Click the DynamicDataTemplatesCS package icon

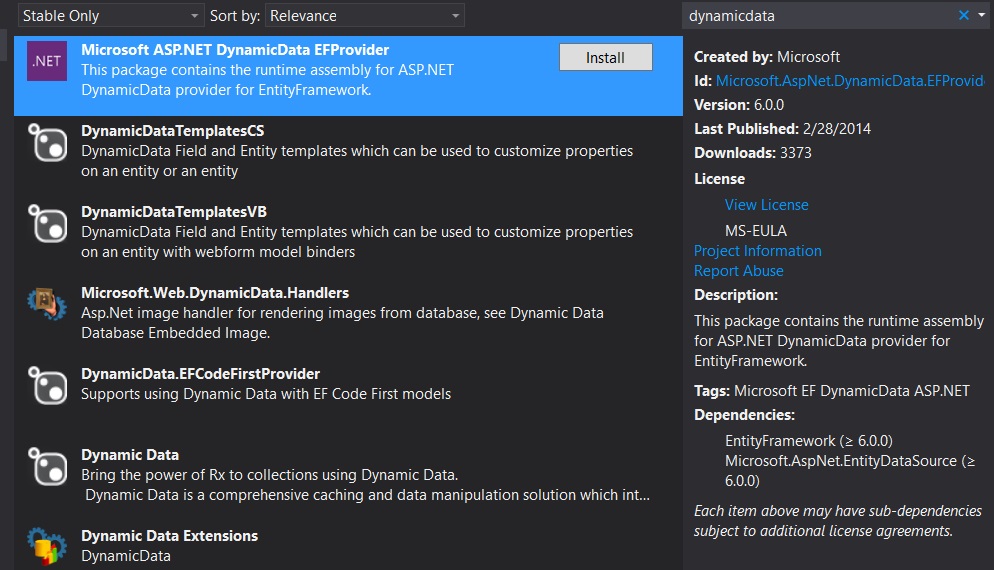tap(48, 142)
